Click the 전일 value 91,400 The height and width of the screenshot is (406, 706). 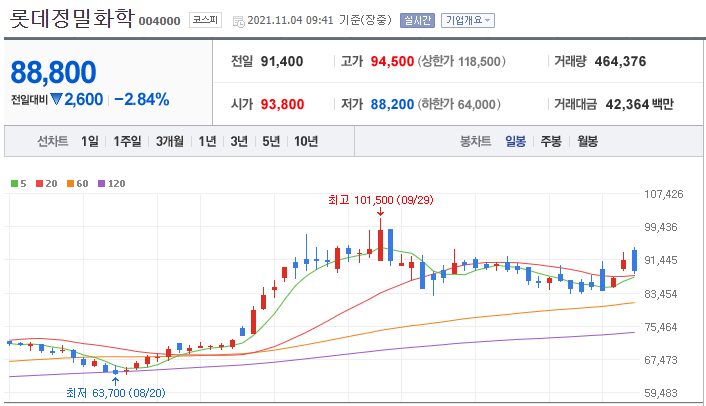pyautogui.click(x=282, y=61)
